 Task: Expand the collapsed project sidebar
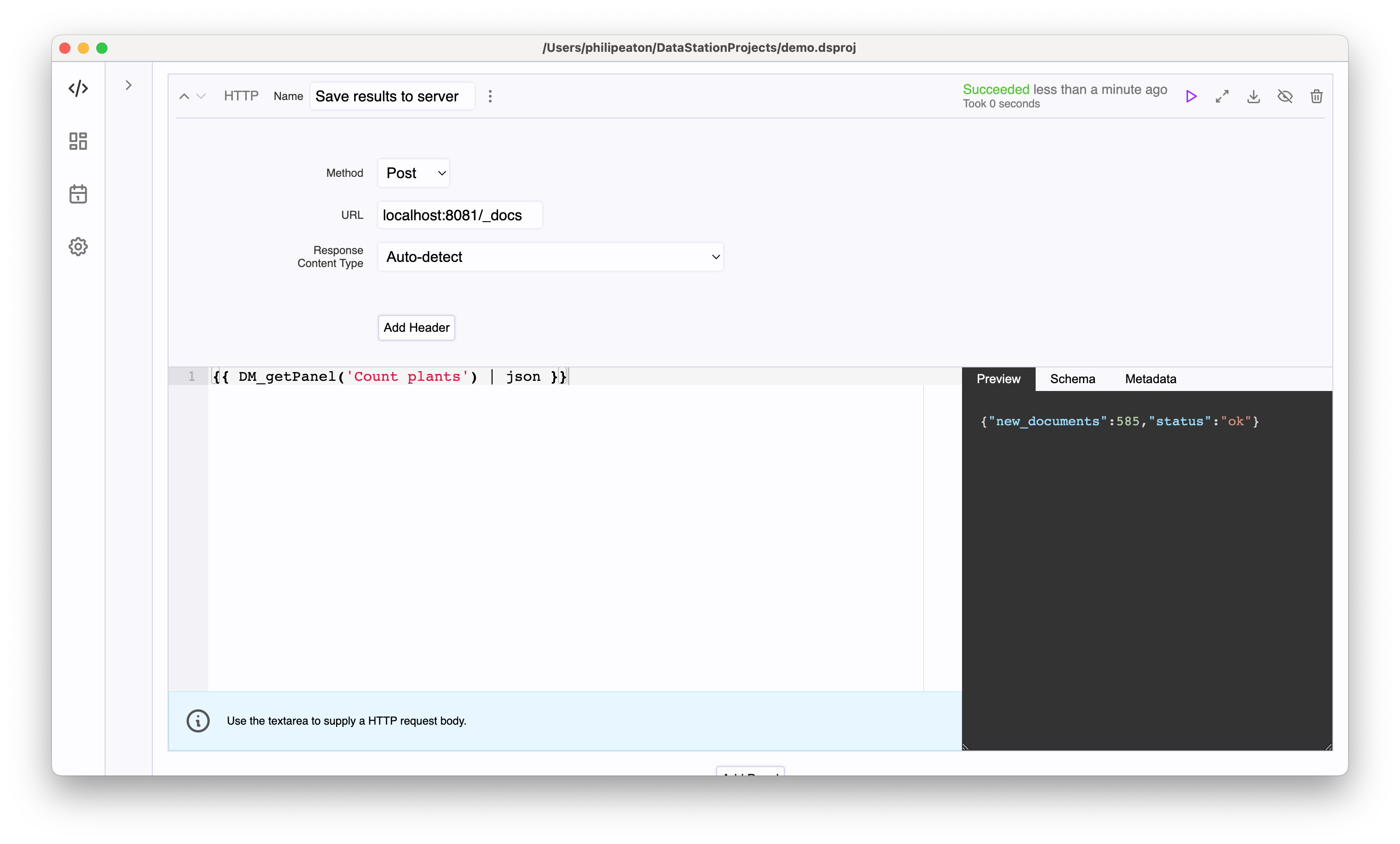(x=128, y=85)
